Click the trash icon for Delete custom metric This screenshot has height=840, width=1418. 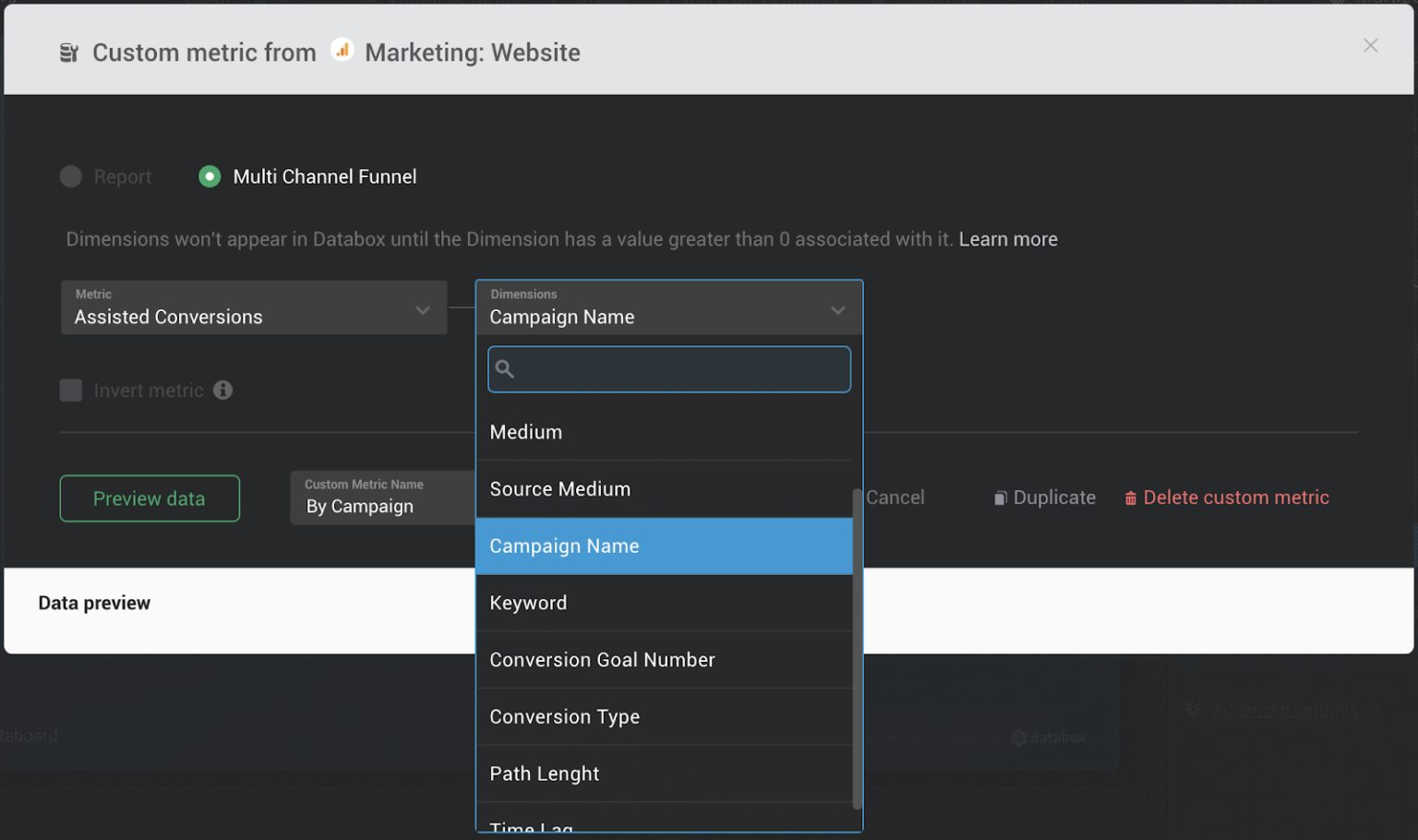[x=1130, y=498]
